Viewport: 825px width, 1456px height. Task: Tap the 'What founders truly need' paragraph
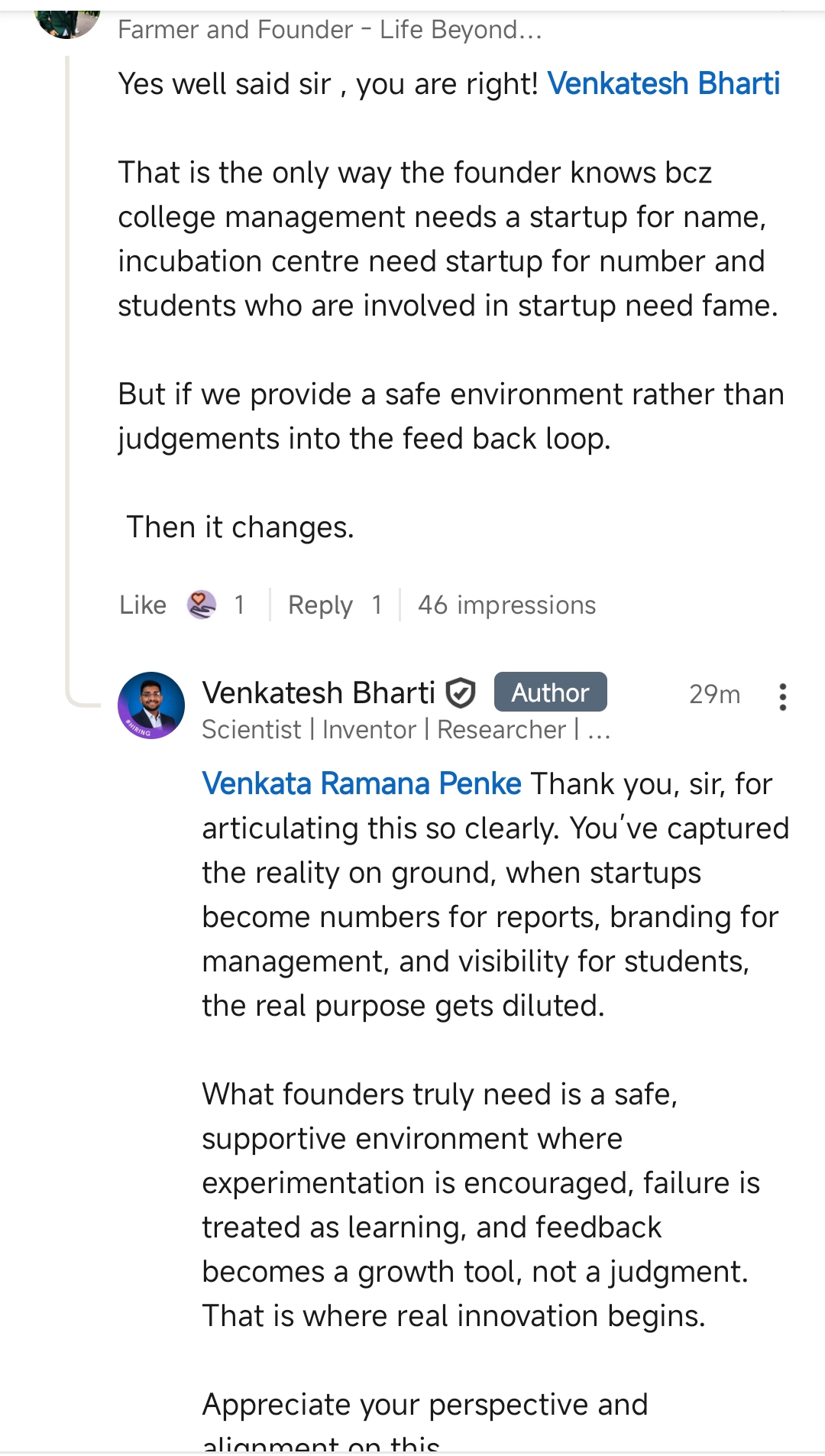(x=480, y=1205)
